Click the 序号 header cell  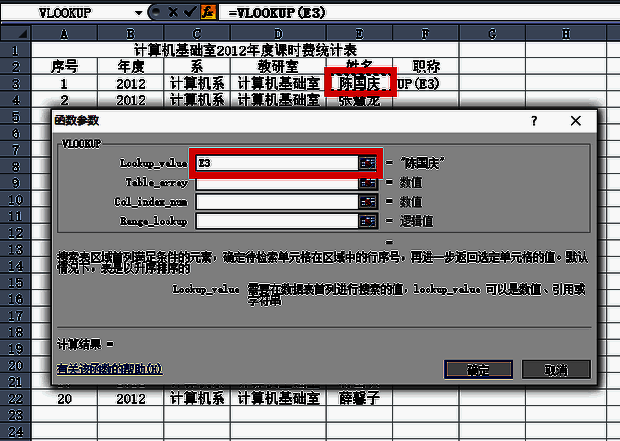(64, 66)
